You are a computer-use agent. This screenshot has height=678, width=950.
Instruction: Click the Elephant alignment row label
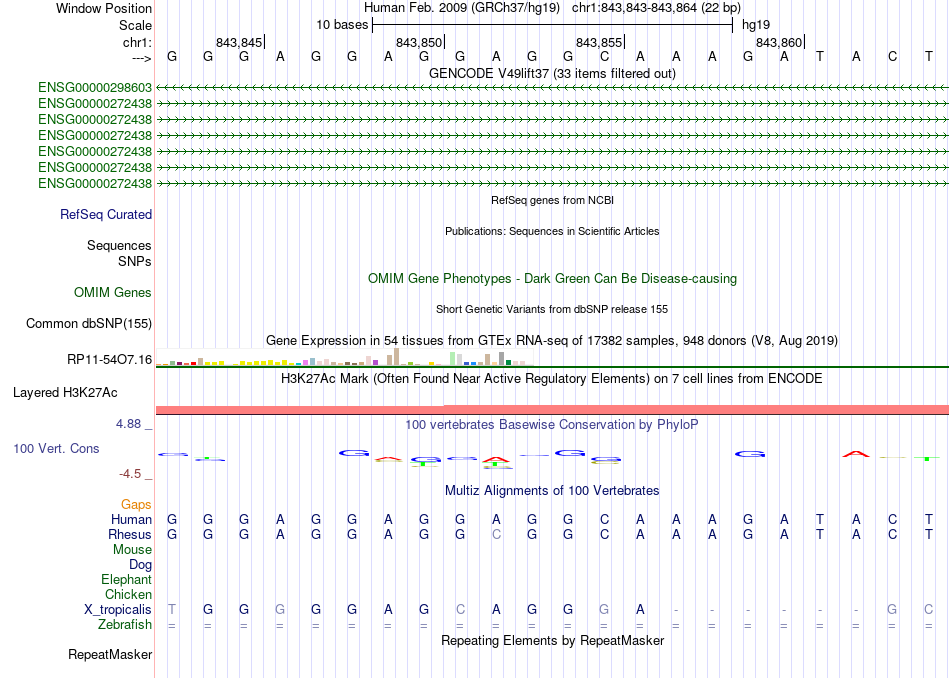point(127,579)
